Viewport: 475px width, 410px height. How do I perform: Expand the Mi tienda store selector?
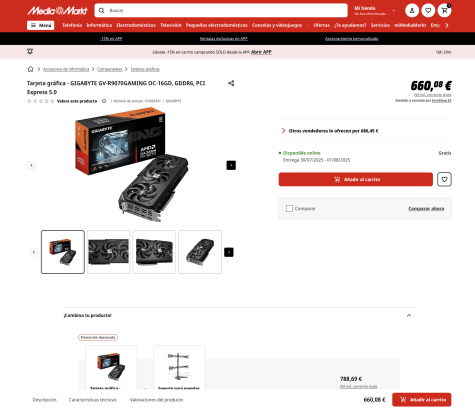(x=375, y=11)
